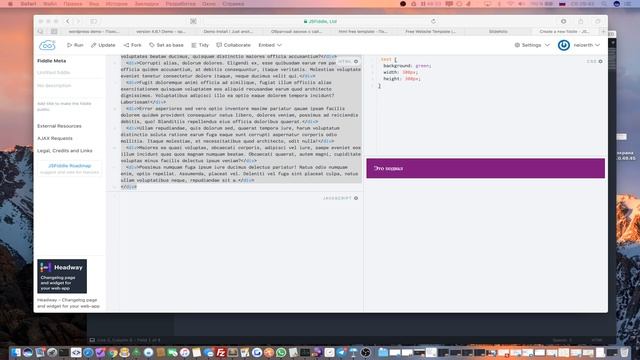Open the Collaborate option
The height and width of the screenshot is (360, 640).
pos(233,45)
